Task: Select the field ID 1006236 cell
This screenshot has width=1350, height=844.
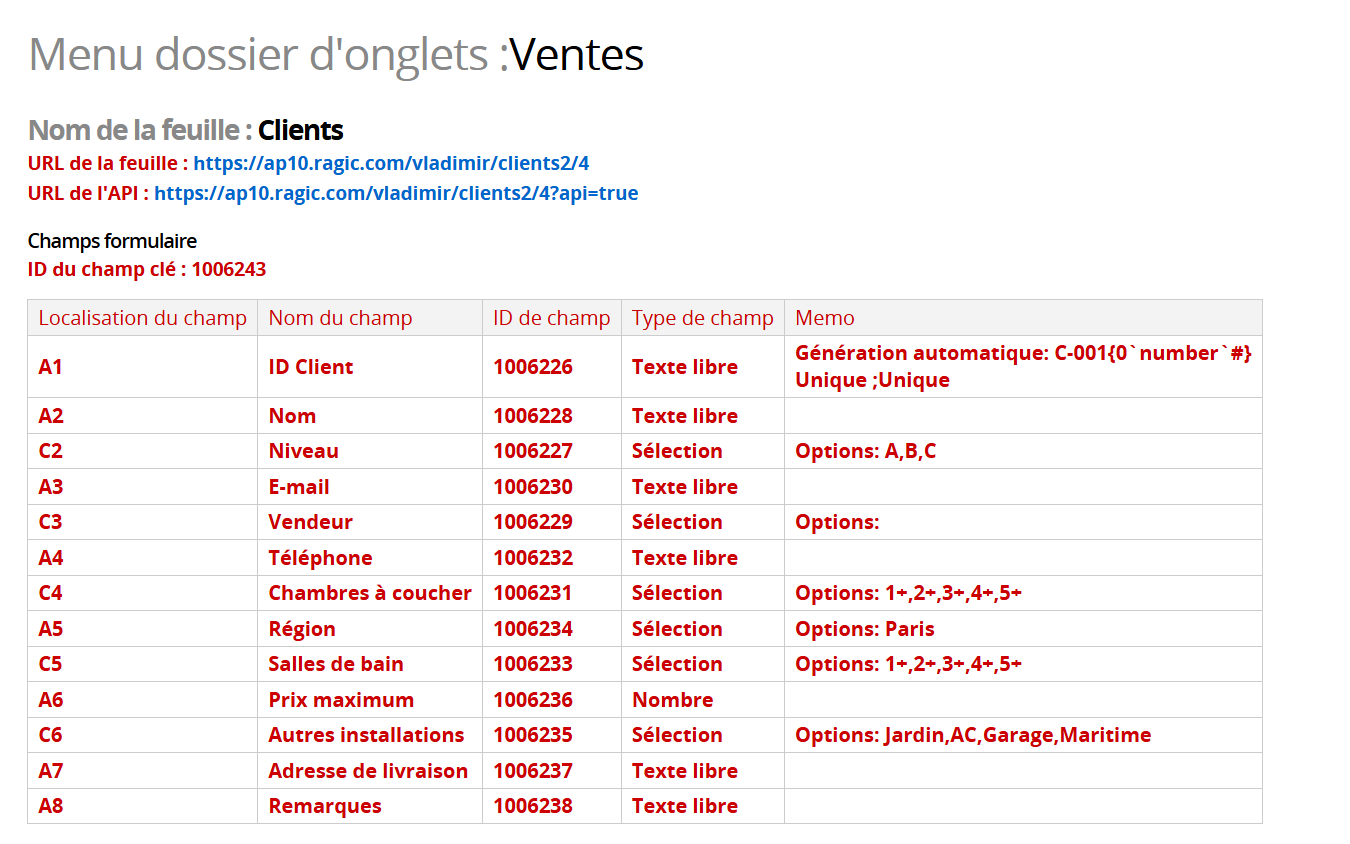Action: (x=552, y=700)
